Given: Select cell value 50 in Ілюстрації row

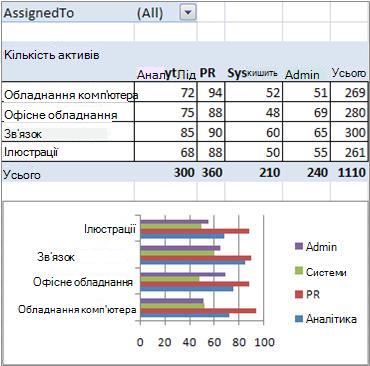Looking at the screenshot, I should coord(273,152).
